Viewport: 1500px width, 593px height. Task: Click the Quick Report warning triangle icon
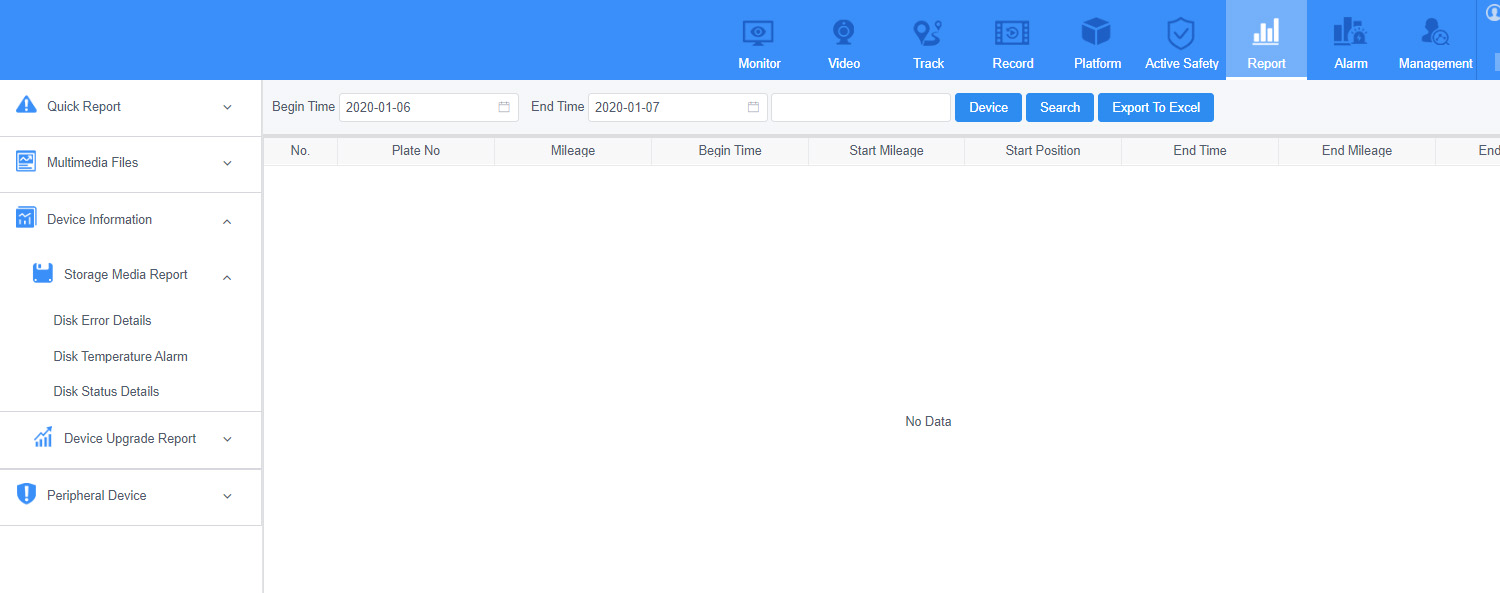(x=27, y=106)
